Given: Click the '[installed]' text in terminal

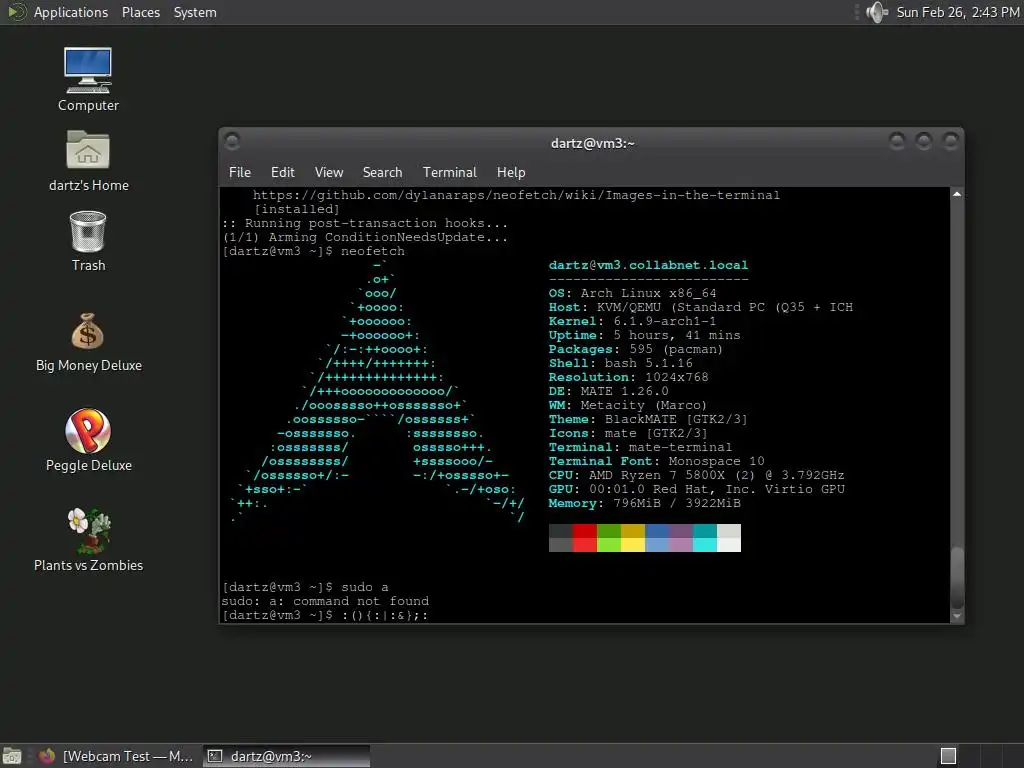Looking at the screenshot, I should point(296,209).
